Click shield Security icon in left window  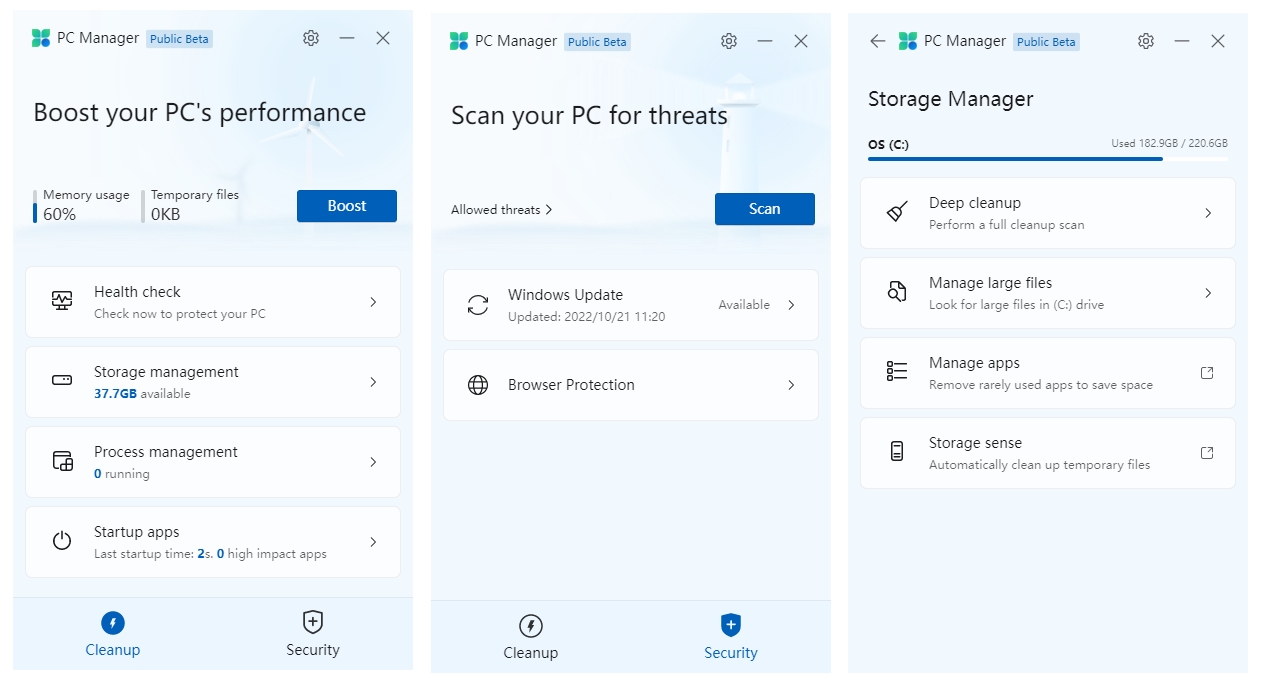click(x=313, y=622)
